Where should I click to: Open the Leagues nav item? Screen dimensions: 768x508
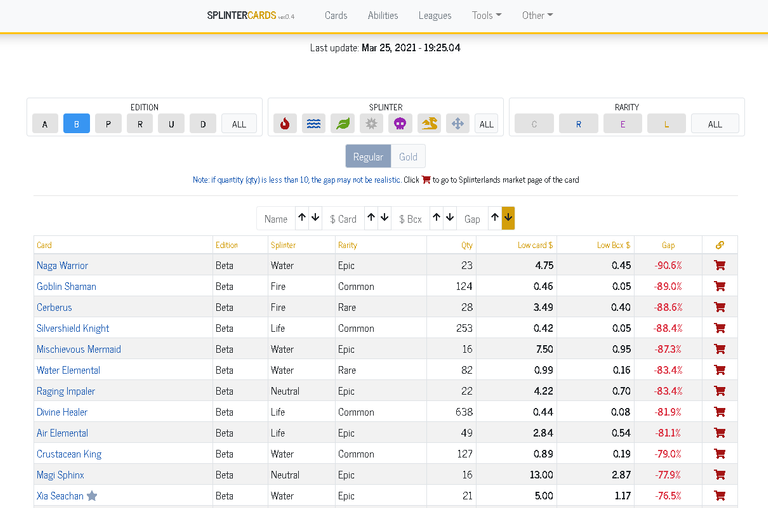pyautogui.click(x=434, y=15)
